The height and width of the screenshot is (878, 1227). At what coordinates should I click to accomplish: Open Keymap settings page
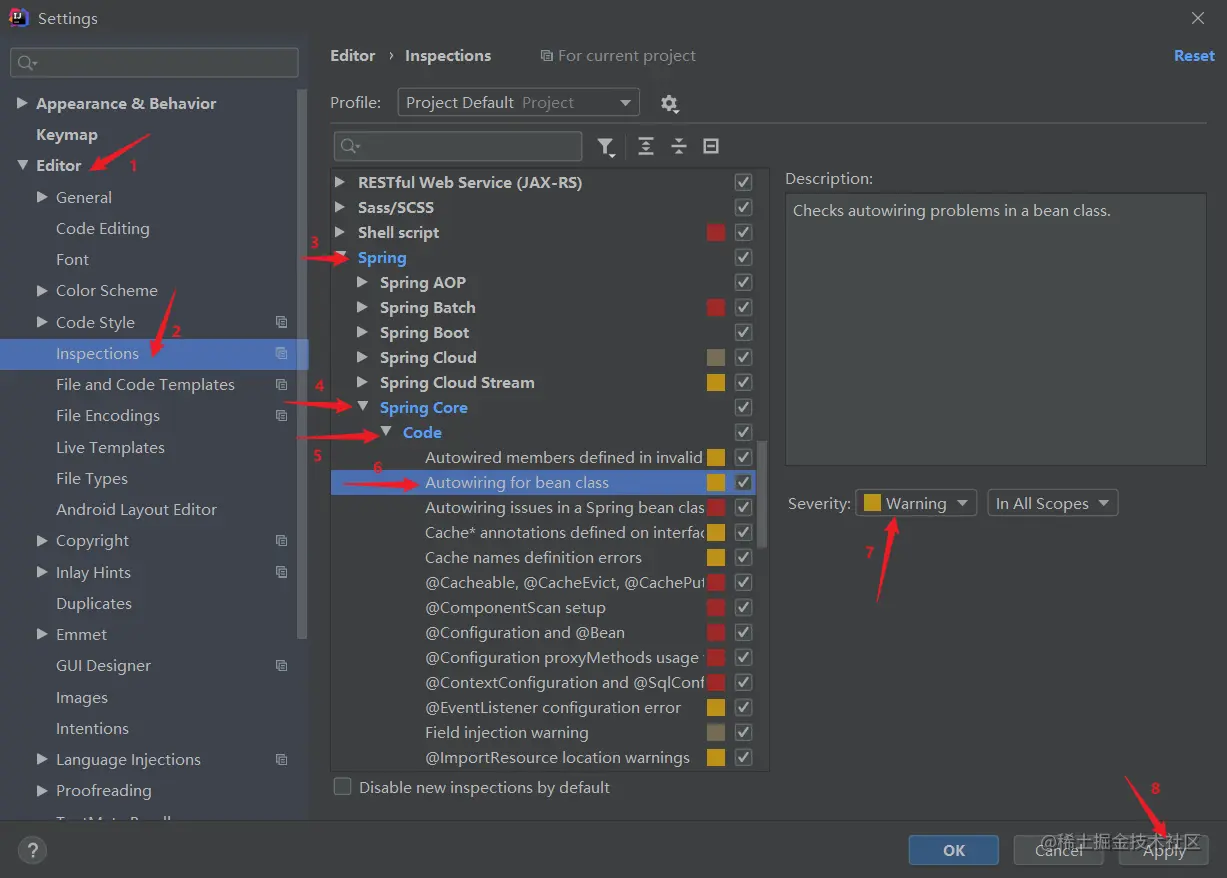[67, 135]
